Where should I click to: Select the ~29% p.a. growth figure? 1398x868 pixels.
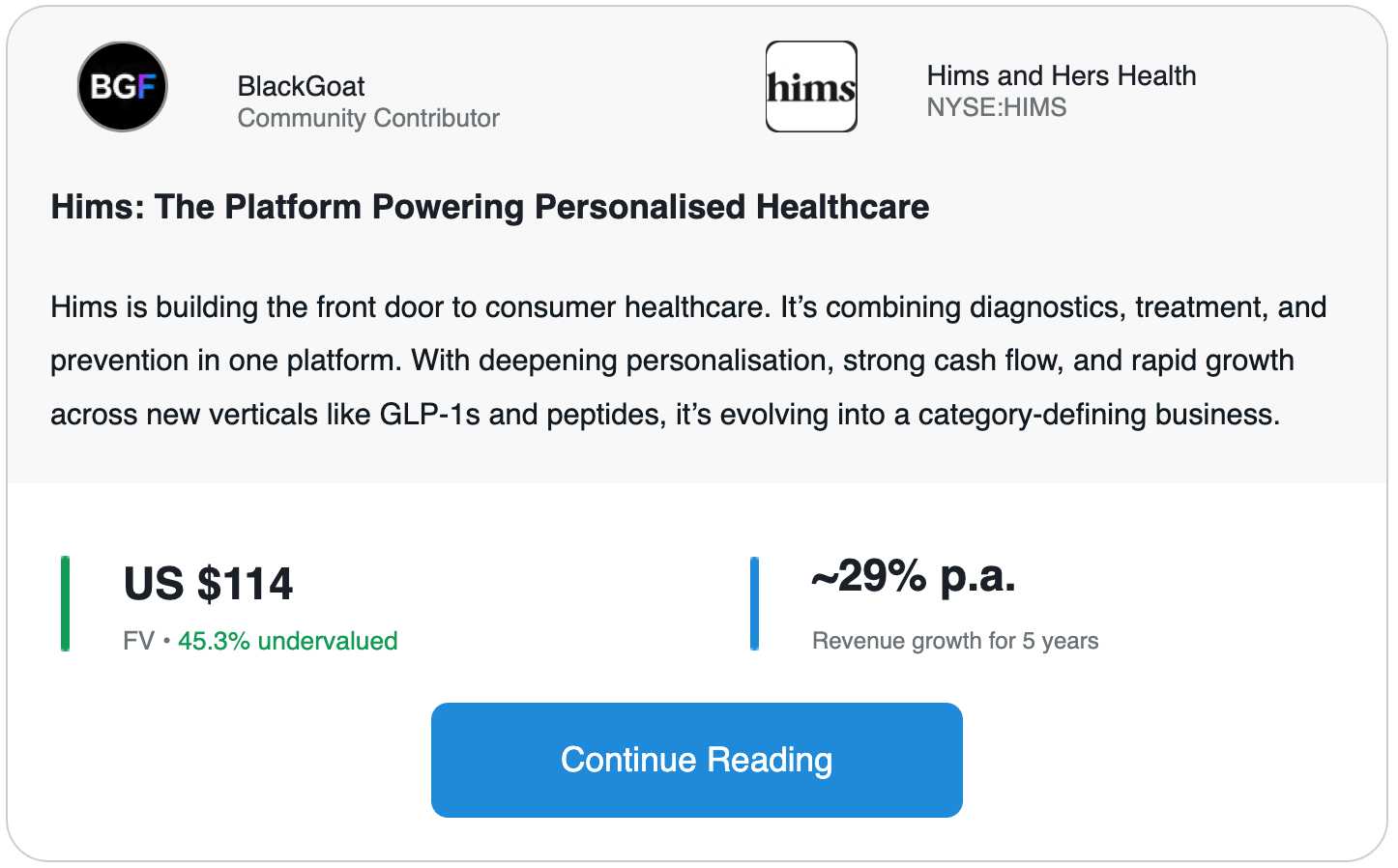pos(914,577)
